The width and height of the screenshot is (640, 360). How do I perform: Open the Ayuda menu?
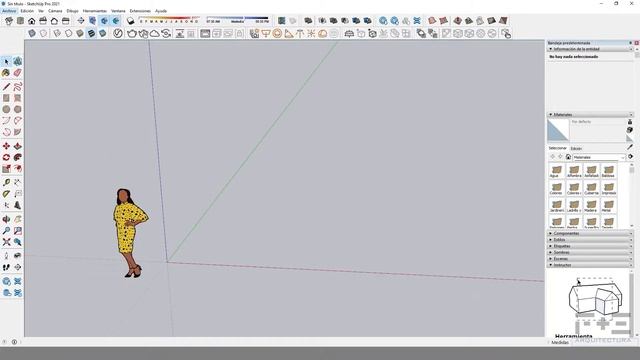tap(161, 11)
